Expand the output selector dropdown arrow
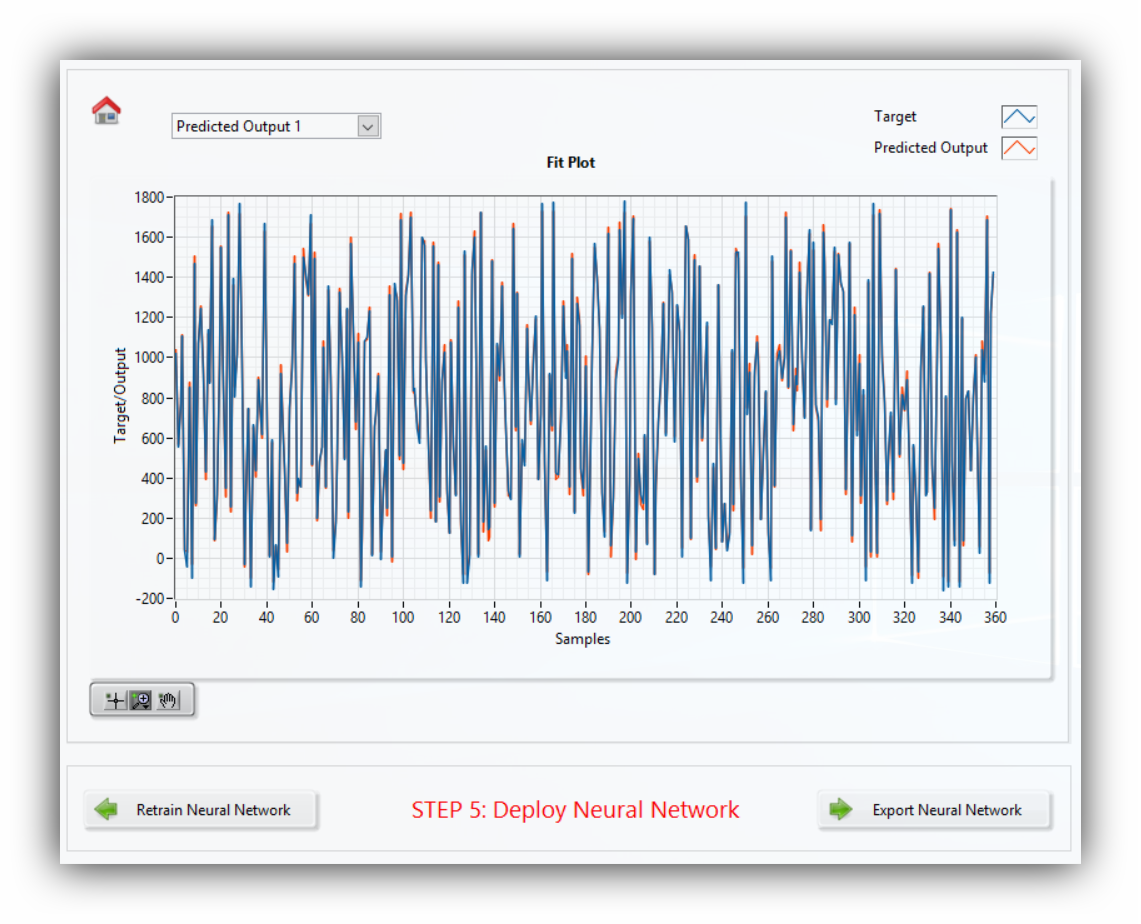 [x=368, y=126]
